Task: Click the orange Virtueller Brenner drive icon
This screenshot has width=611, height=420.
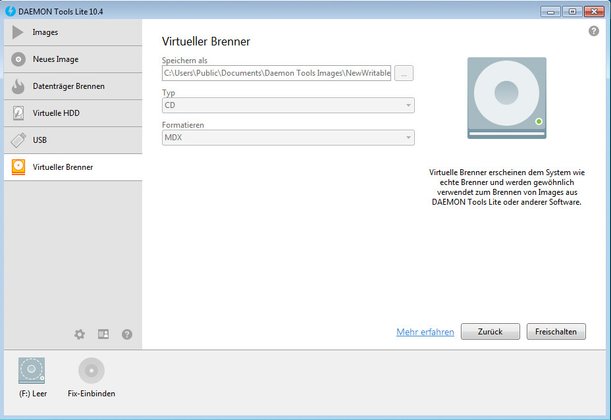Action: (x=18, y=167)
